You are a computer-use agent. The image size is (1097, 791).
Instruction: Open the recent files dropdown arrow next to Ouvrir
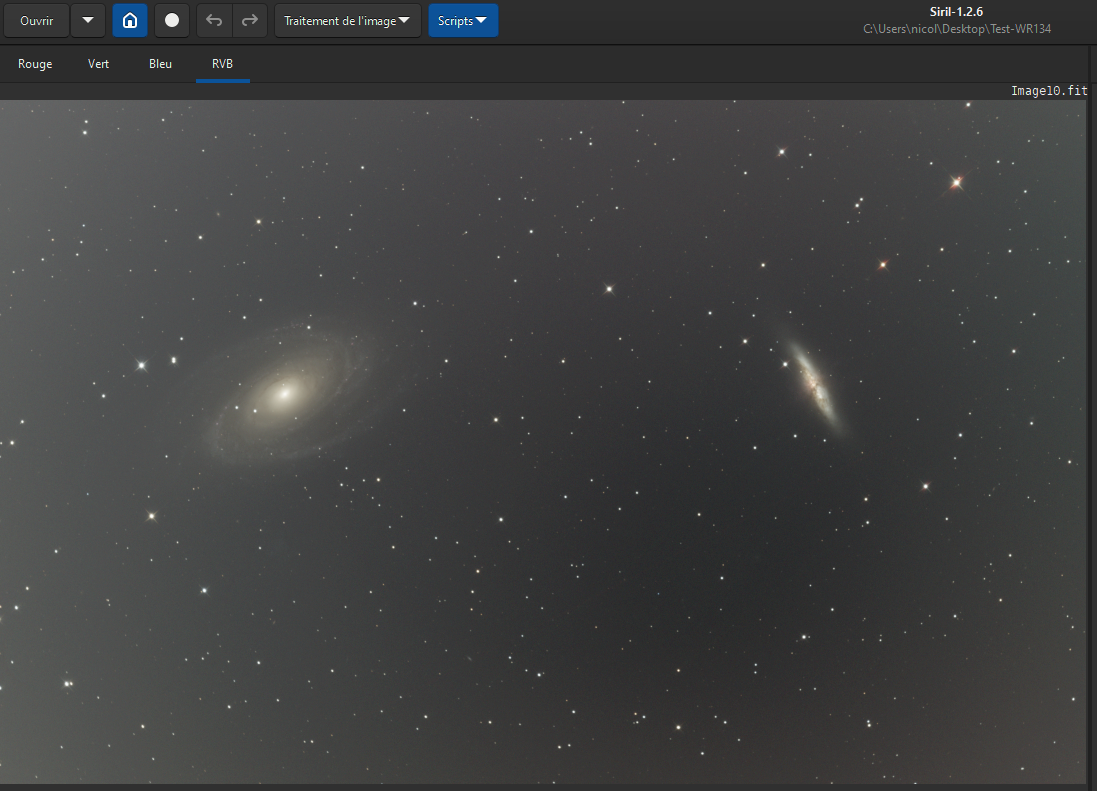[88, 21]
